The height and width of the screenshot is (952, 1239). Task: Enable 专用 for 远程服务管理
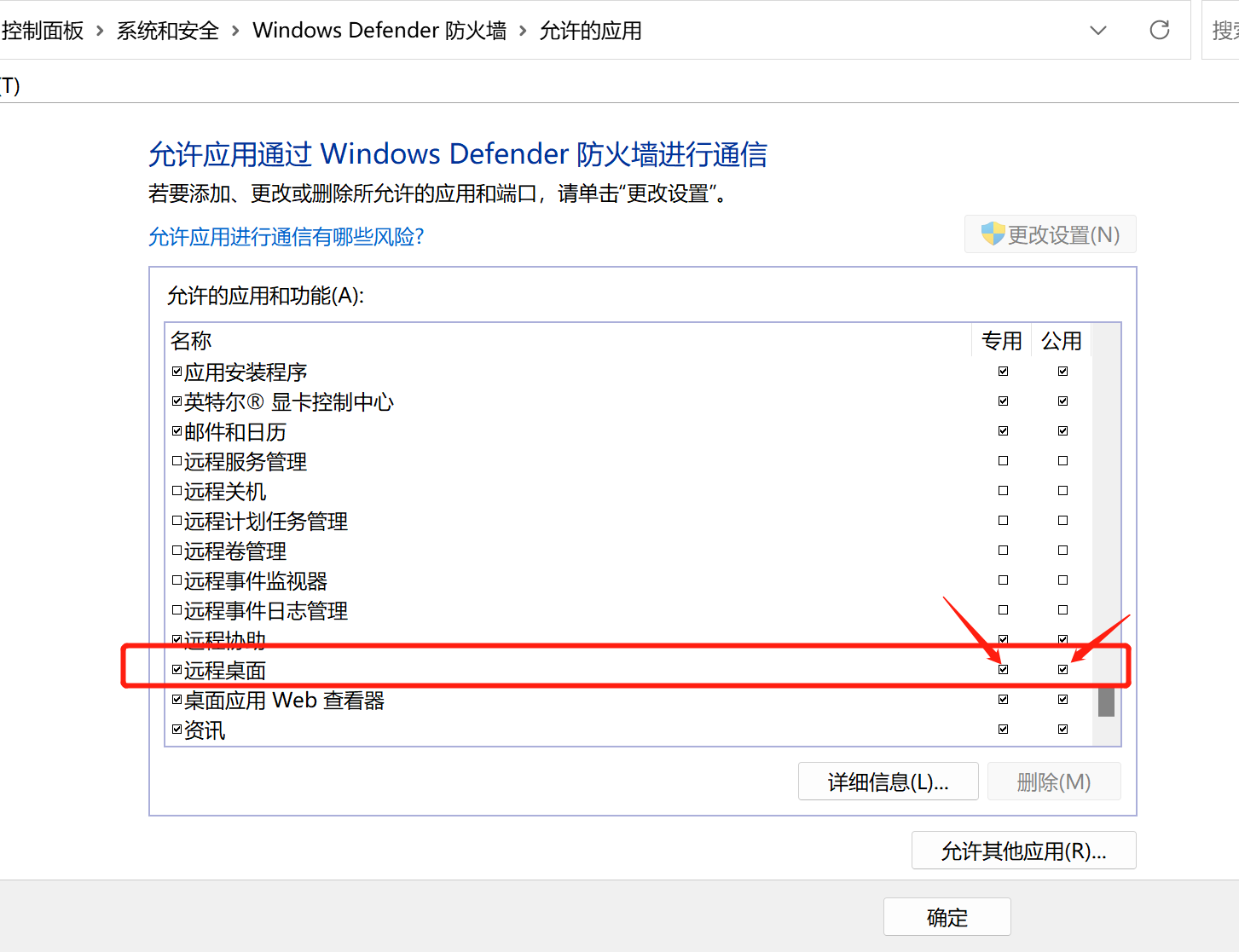1003,461
